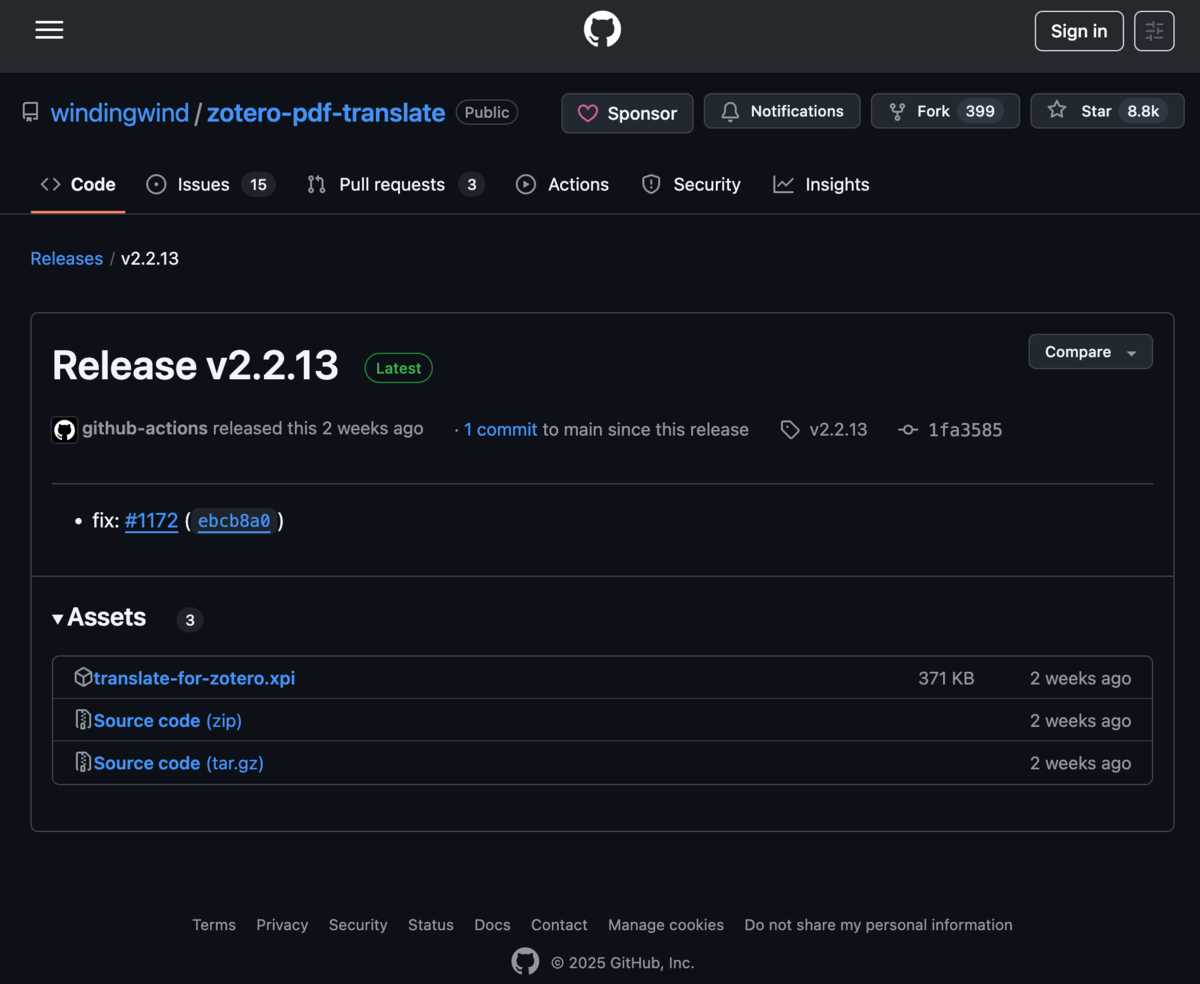Download Source code (zip)

coord(168,720)
